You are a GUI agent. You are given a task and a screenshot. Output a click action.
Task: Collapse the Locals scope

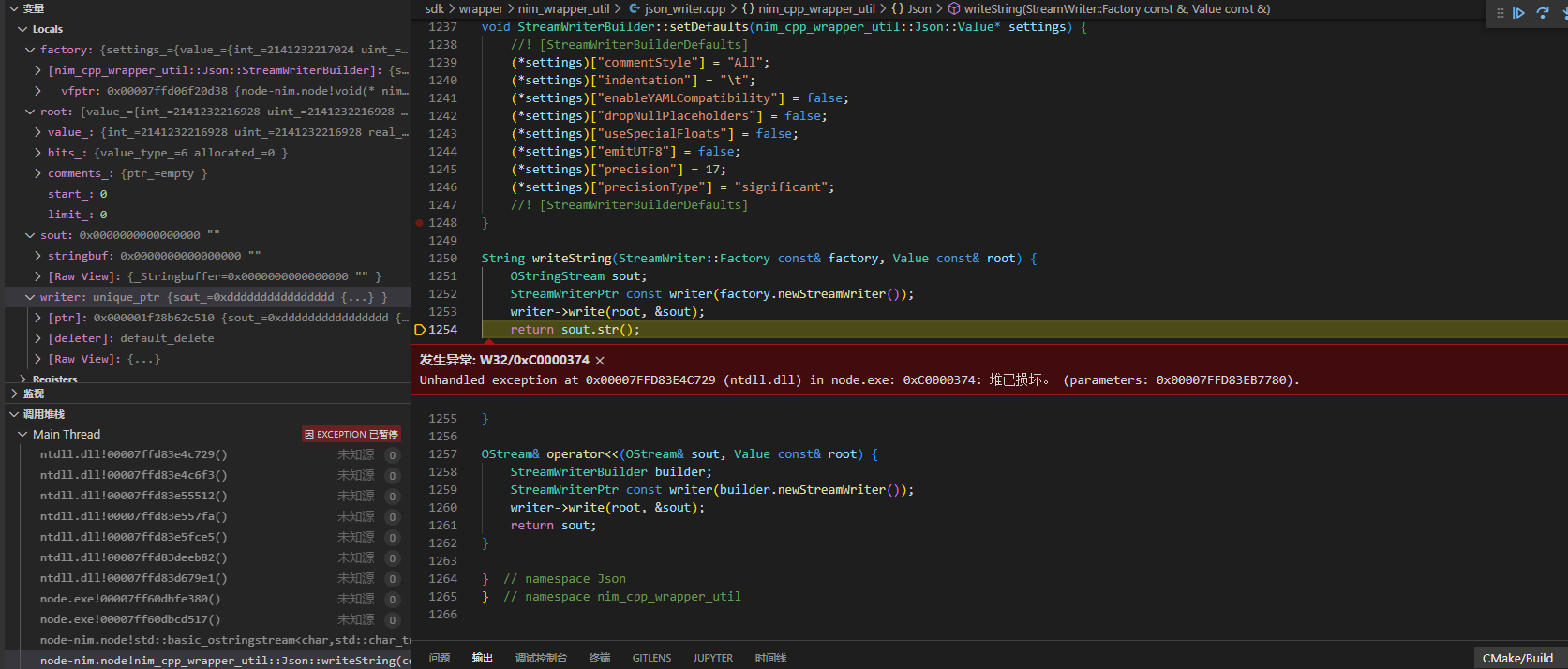click(x=22, y=29)
